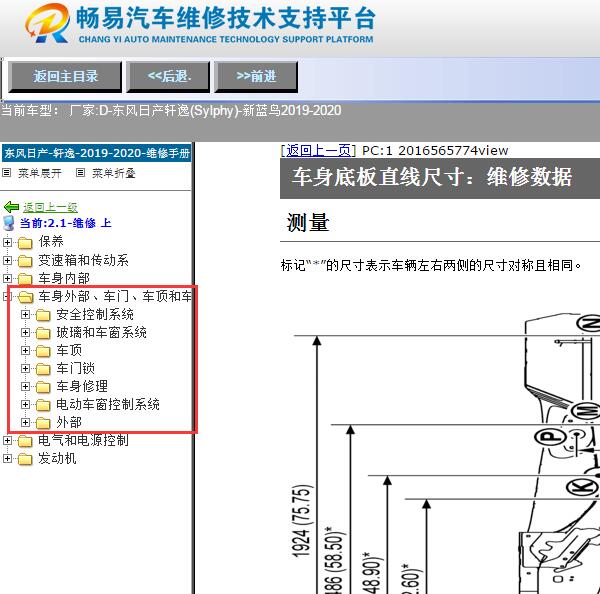The width and height of the screenshot is (600, 594).
Task: Click the PC:1 2016565774view text
Action: click(435, 150)
